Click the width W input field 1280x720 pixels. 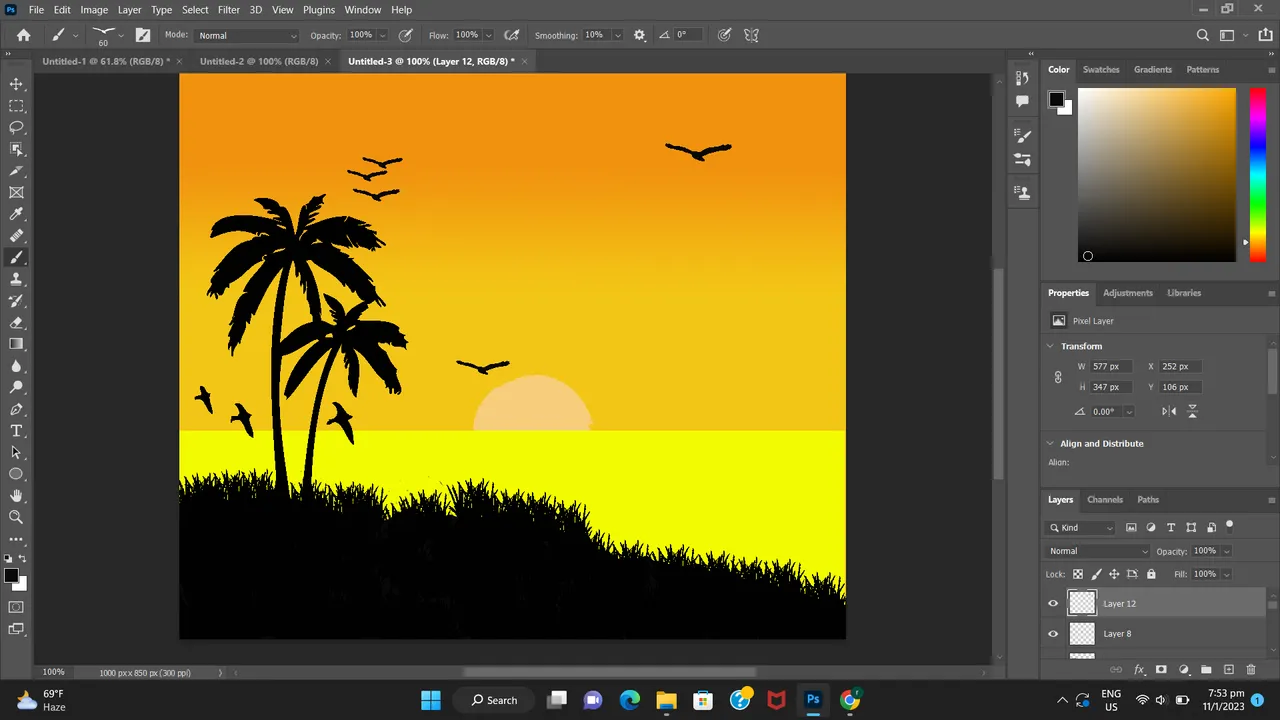pyautogui.click(x=1112, y=366)
